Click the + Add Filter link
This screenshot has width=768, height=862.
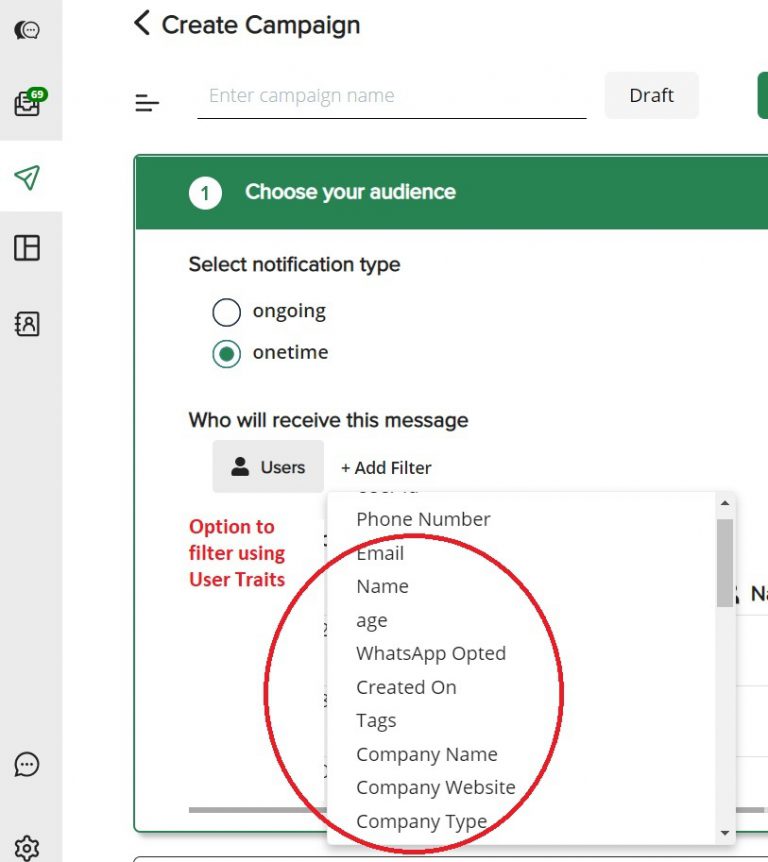point(386,468)
